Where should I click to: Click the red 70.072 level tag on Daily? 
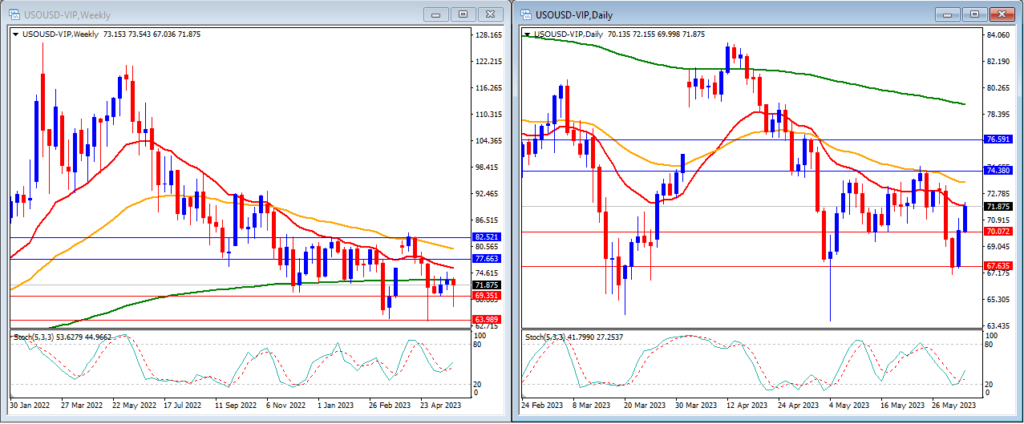click(999, 231)
